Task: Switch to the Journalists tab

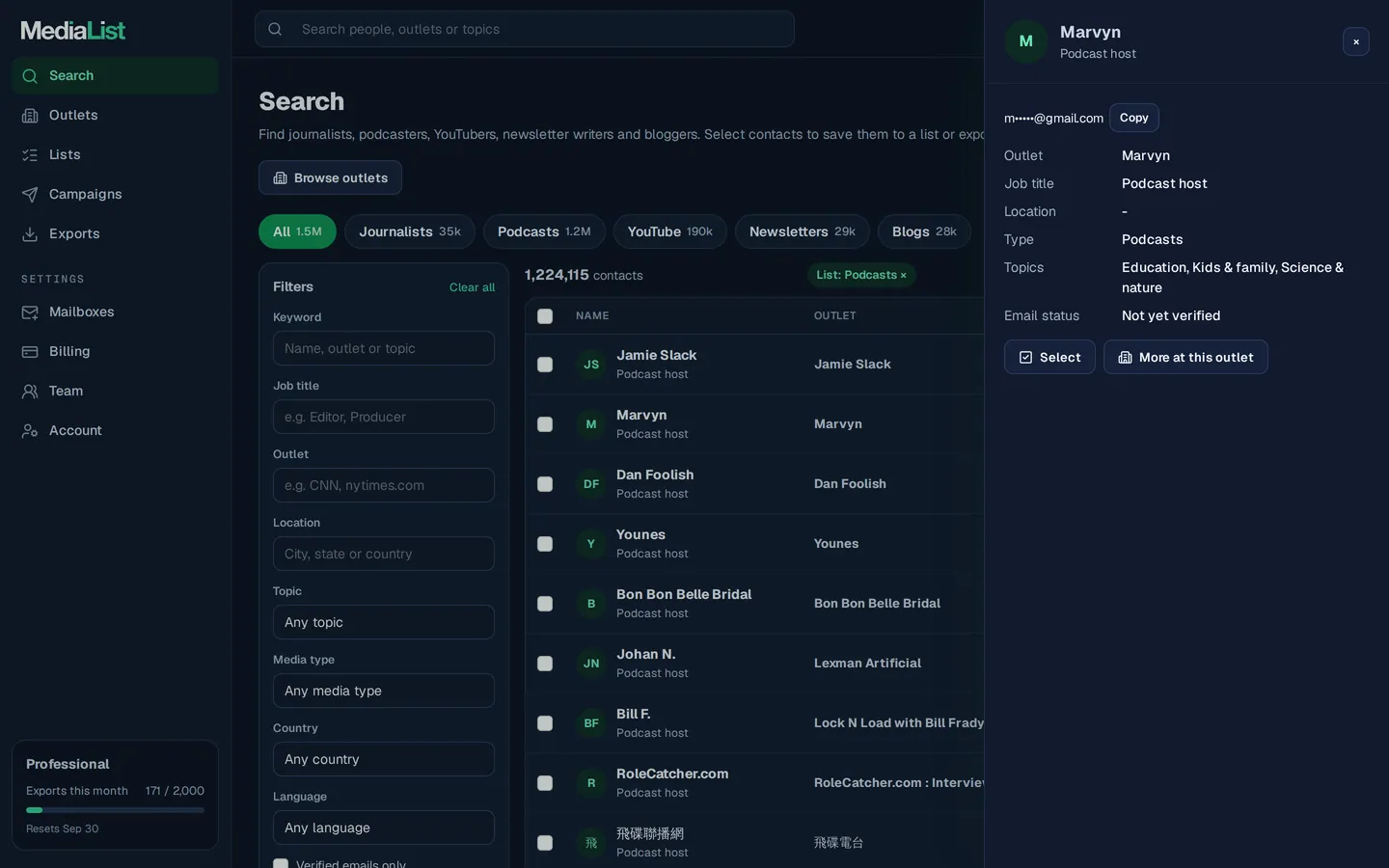Action: pyautogui.click(x=410, y=231)
